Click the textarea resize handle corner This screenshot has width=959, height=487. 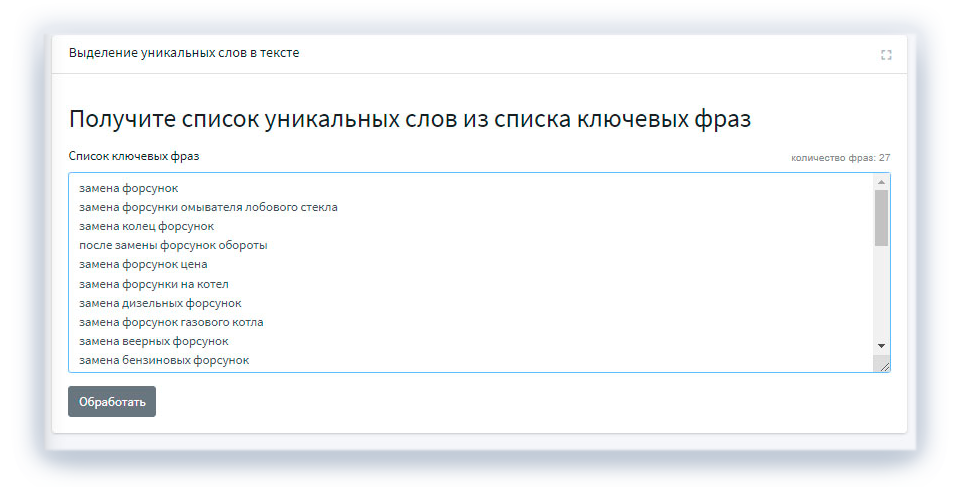tap(883, 366)
